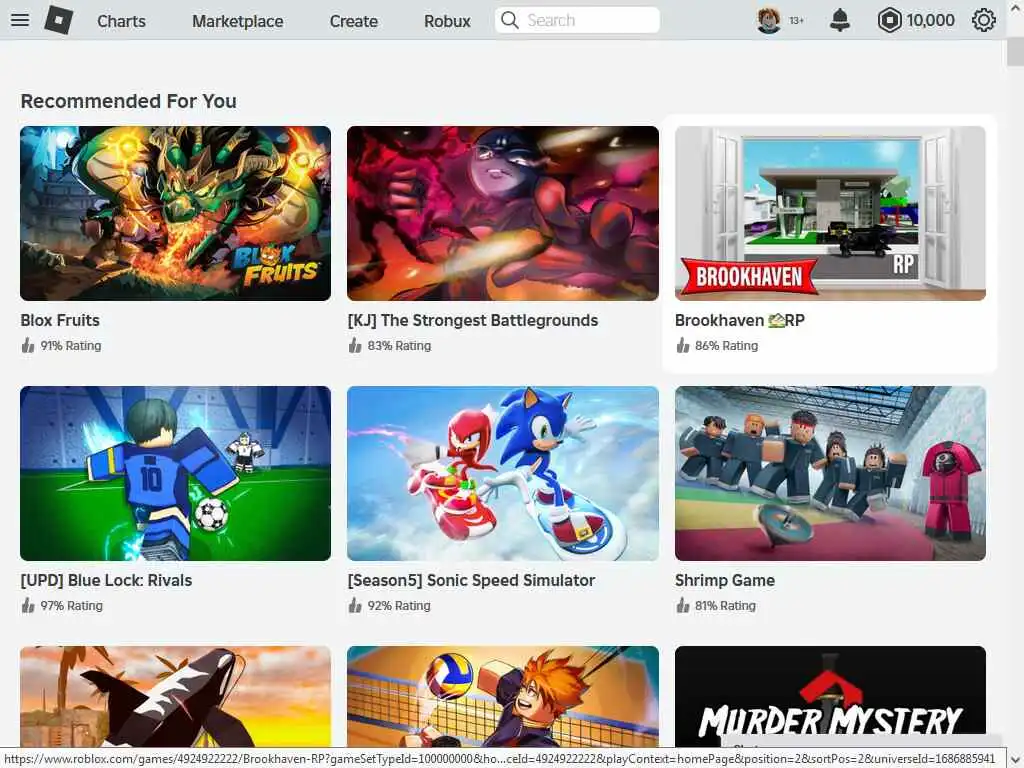The width and height of the screenshot is (1024, 768).
Task: Go to the Charts tab
Action: pos(121,21)
